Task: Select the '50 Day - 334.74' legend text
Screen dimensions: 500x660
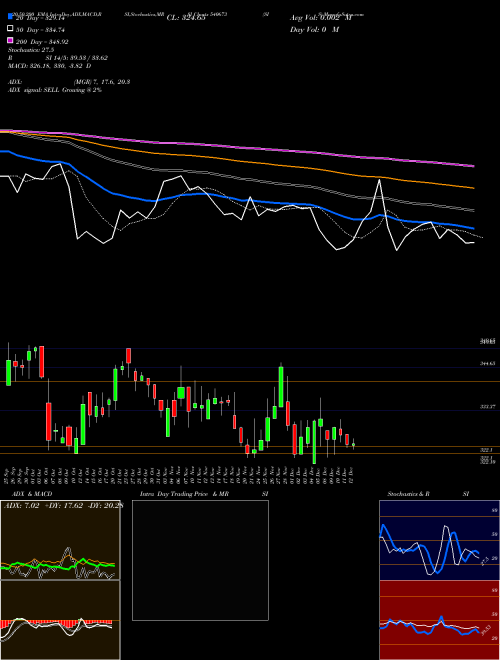Action: 40,29
